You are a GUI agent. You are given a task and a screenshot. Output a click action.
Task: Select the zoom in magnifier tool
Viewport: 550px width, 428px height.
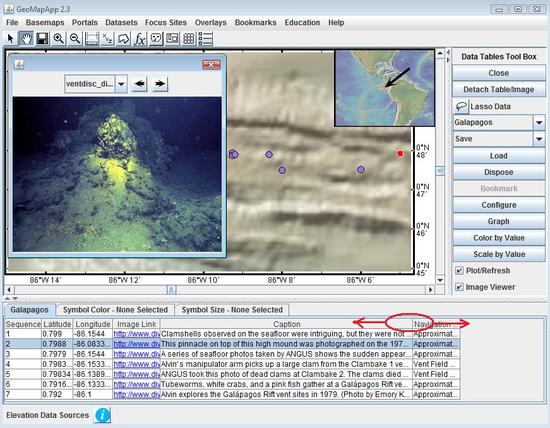59,38
